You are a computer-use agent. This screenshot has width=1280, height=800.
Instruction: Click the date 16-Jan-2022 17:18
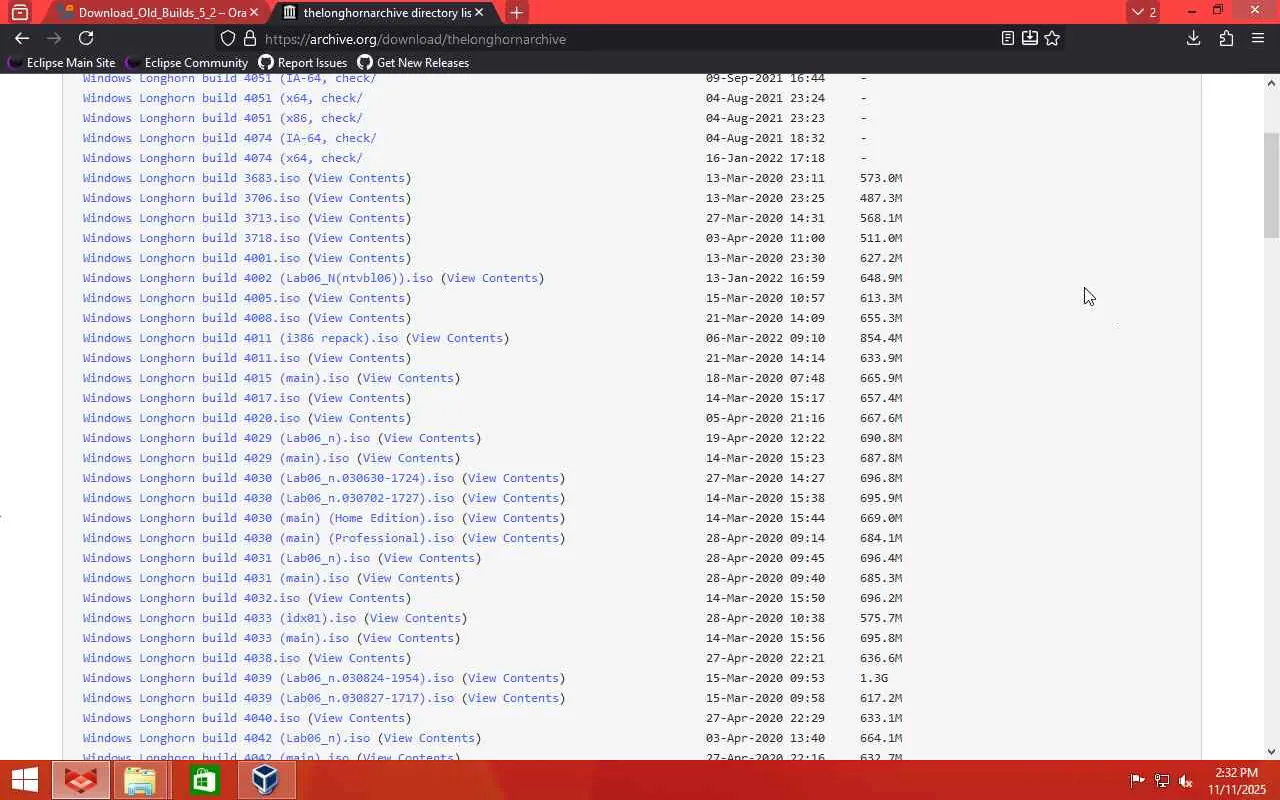(765, 158)
